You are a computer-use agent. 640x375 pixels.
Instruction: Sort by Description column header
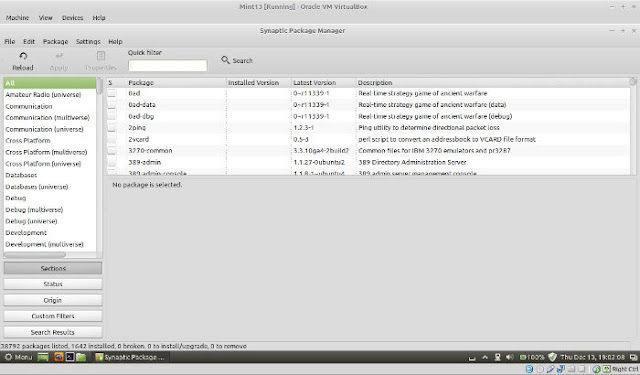coord(493,82)
